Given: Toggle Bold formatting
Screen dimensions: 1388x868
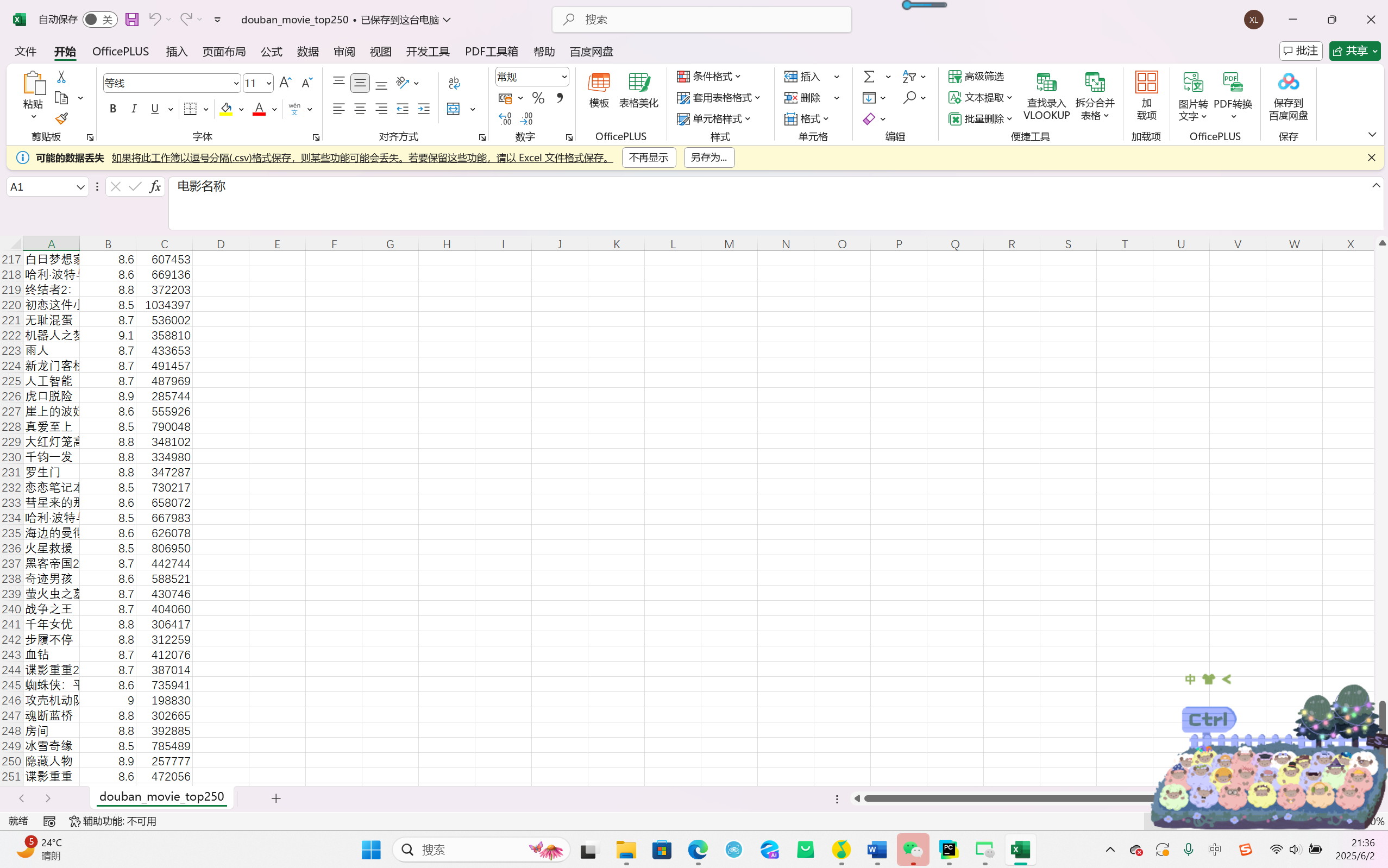Looking at the screenshot, I should [113, 109].
